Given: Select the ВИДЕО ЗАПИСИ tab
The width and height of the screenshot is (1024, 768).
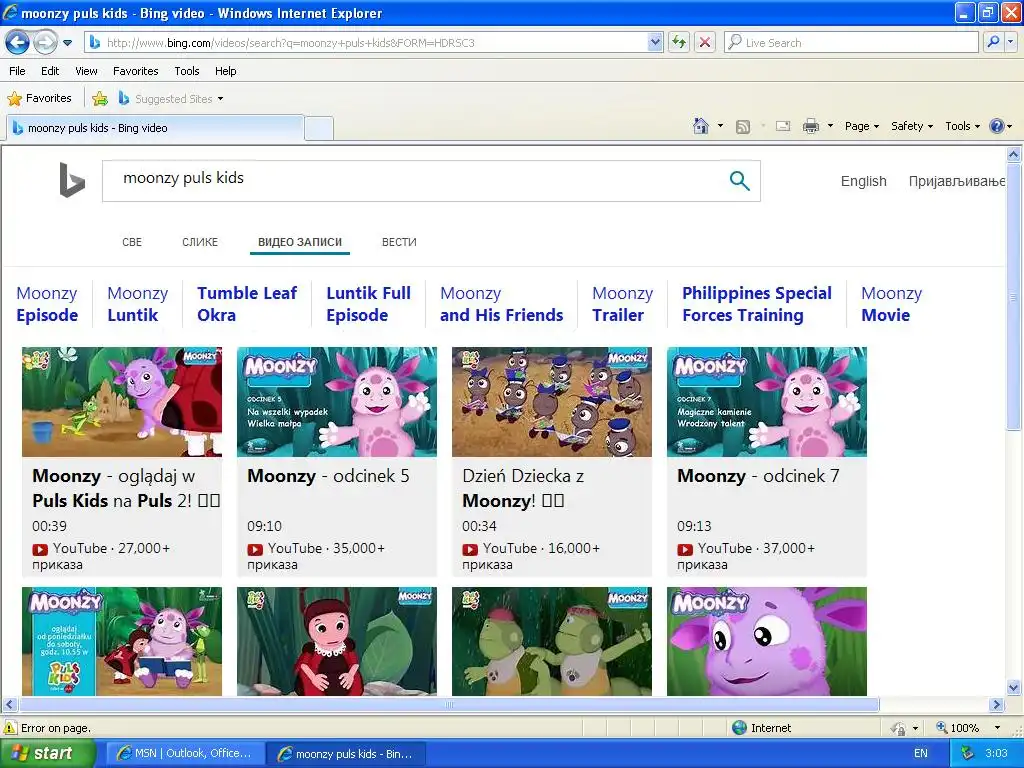Looking at the screenshot, I should point(300,242).
